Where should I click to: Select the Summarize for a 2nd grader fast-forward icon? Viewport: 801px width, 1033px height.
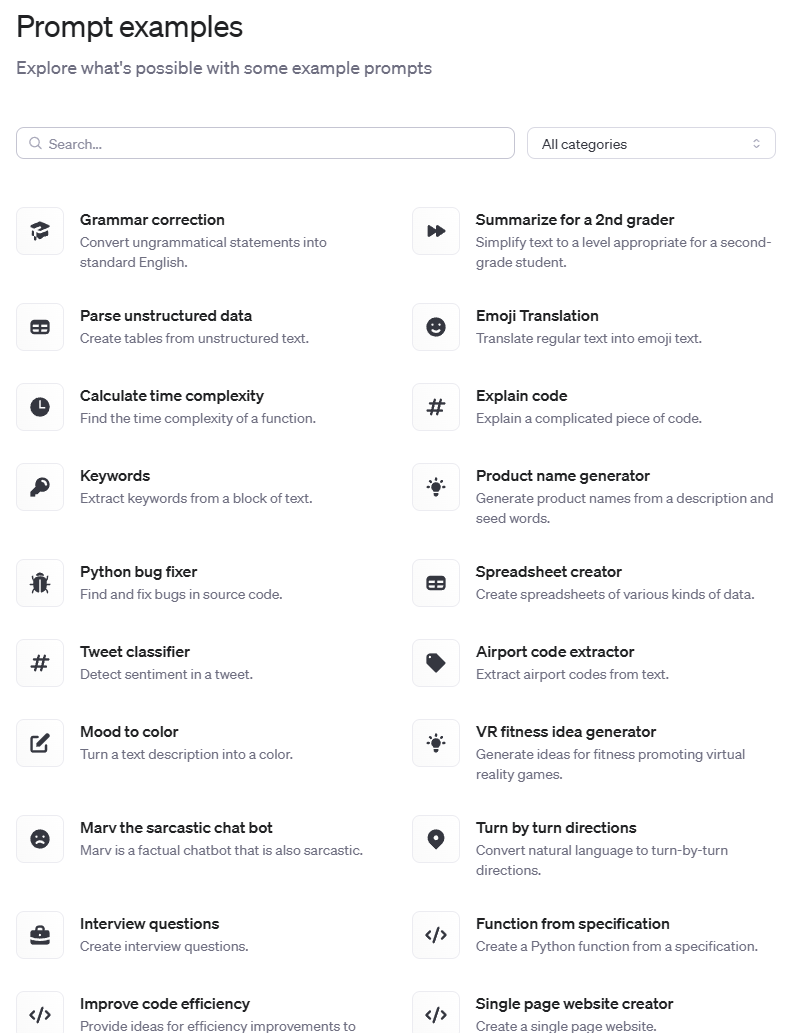click(436, 231)
